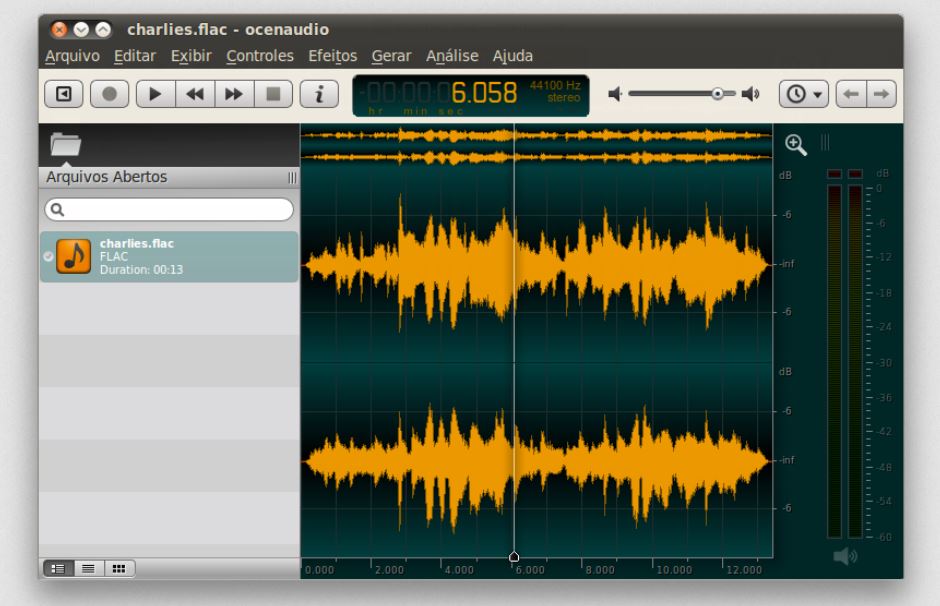Screen dimensions: 940x606
Task: Adjust the volume slider handle
Action: click(718, 94)
